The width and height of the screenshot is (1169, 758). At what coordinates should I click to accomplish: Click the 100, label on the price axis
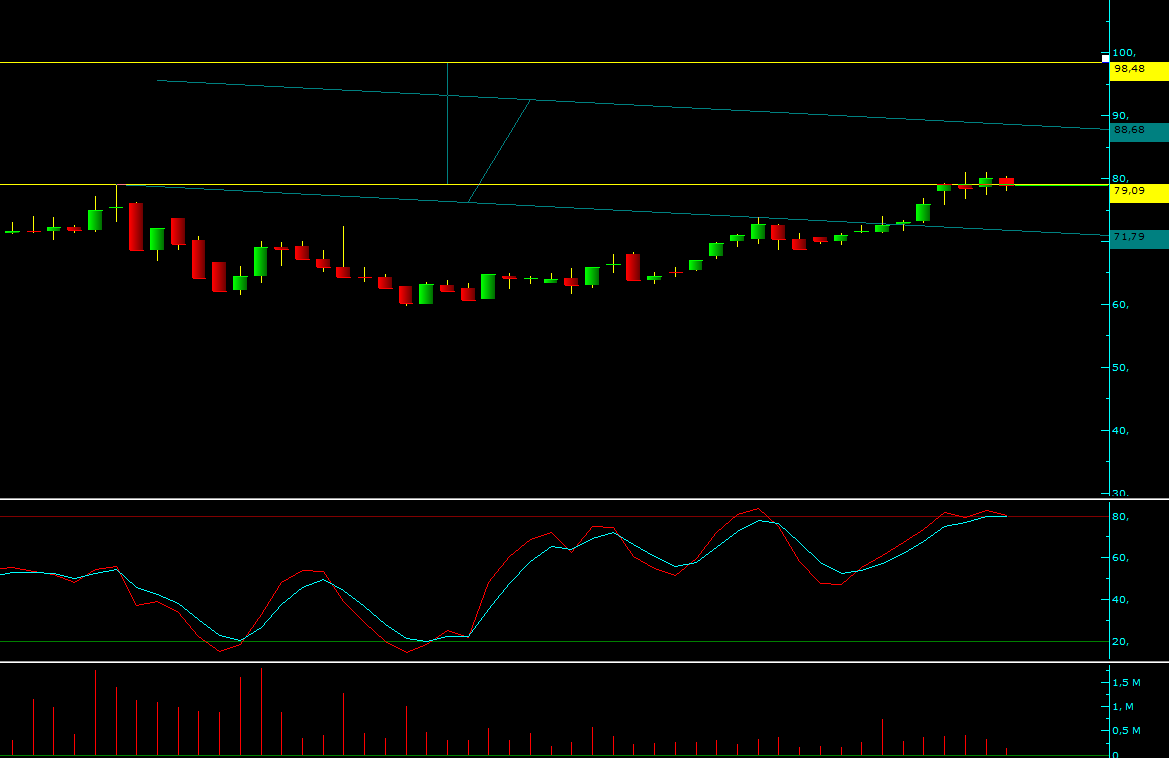click(1124, 53)
